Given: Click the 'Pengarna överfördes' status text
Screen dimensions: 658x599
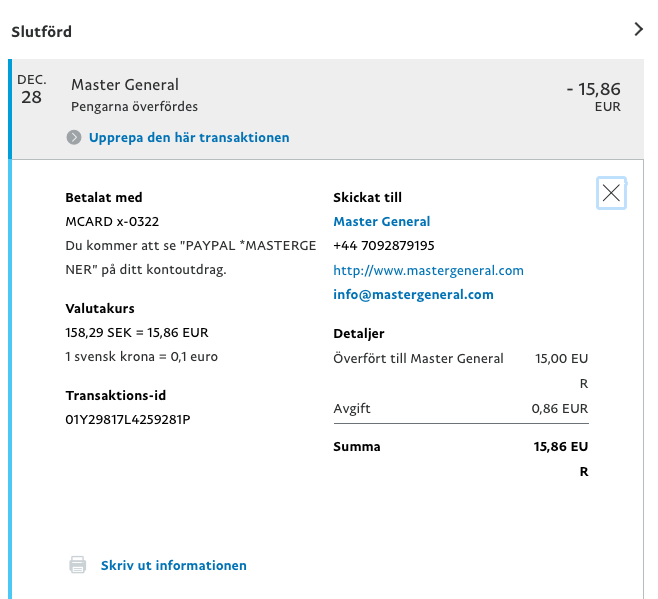Looking at the screenshot, I should [134, 107].
